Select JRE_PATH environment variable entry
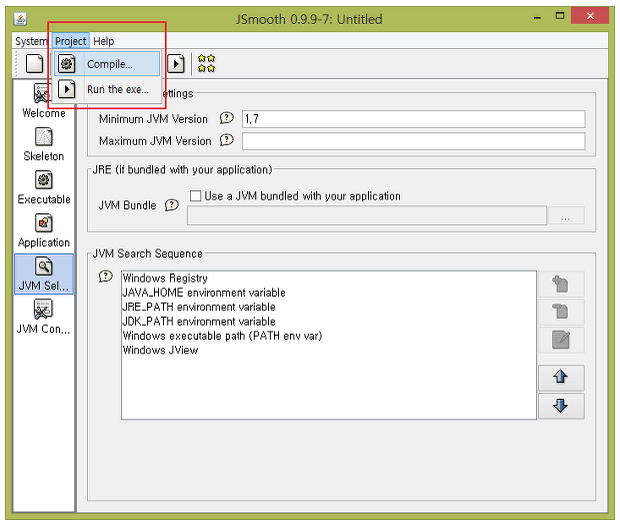This screenshot has height=525, width=620. click(x=329, y=307)
